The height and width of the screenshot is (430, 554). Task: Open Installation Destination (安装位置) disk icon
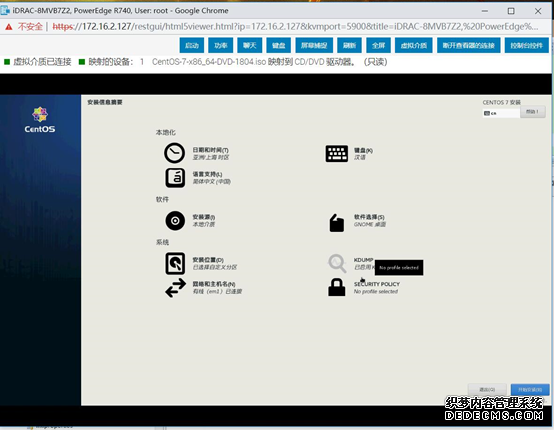pos(175,263)
